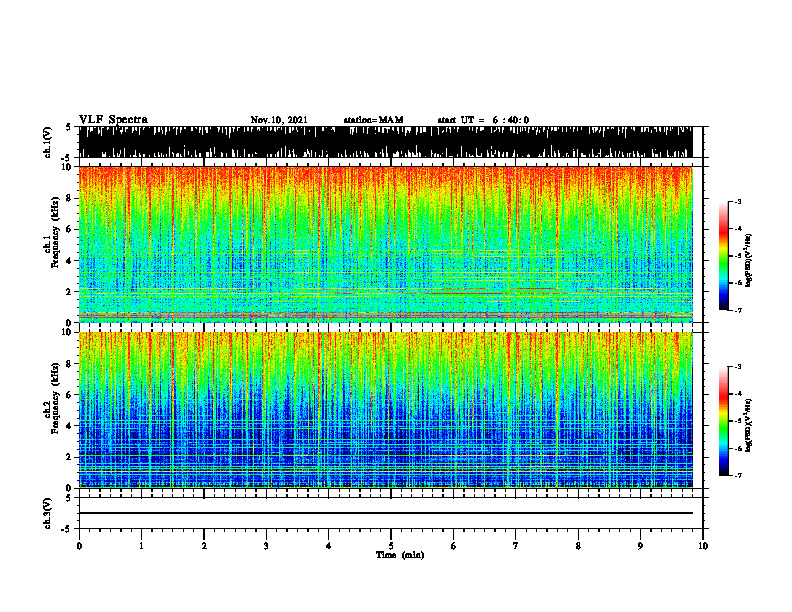Click time axis tick label "4"

tap(329, 546)
